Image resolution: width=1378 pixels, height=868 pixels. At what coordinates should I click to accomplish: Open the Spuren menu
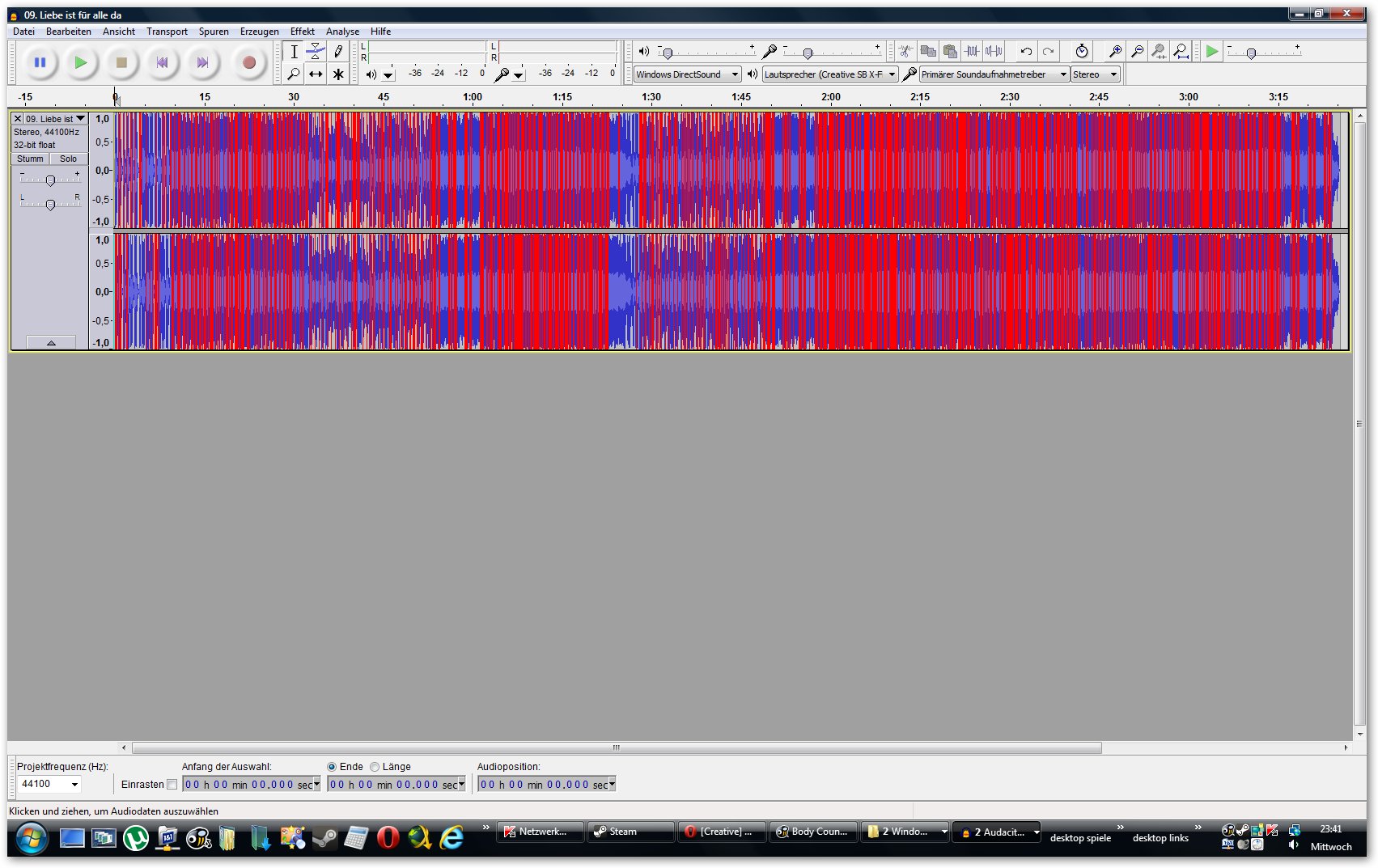click(x=214, y=32)
